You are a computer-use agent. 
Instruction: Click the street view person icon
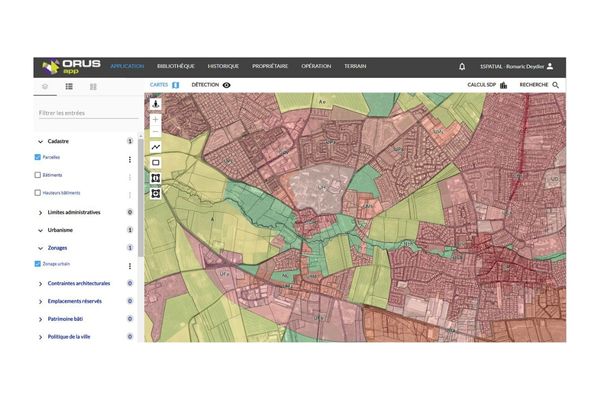155,103
